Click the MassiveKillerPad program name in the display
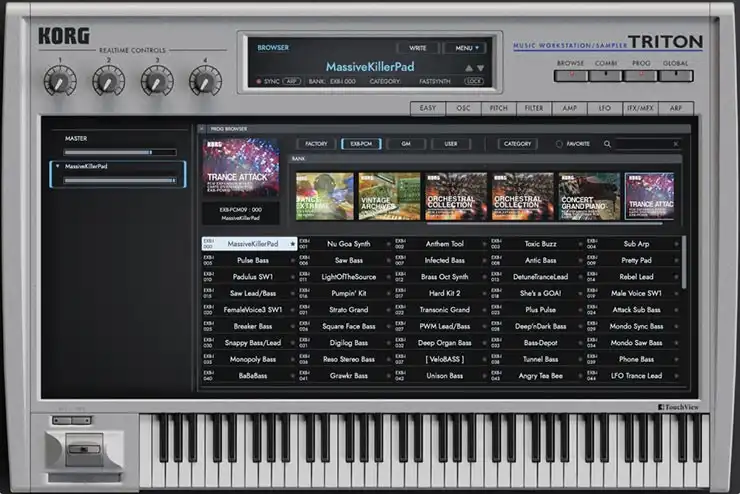 (370, 67)
